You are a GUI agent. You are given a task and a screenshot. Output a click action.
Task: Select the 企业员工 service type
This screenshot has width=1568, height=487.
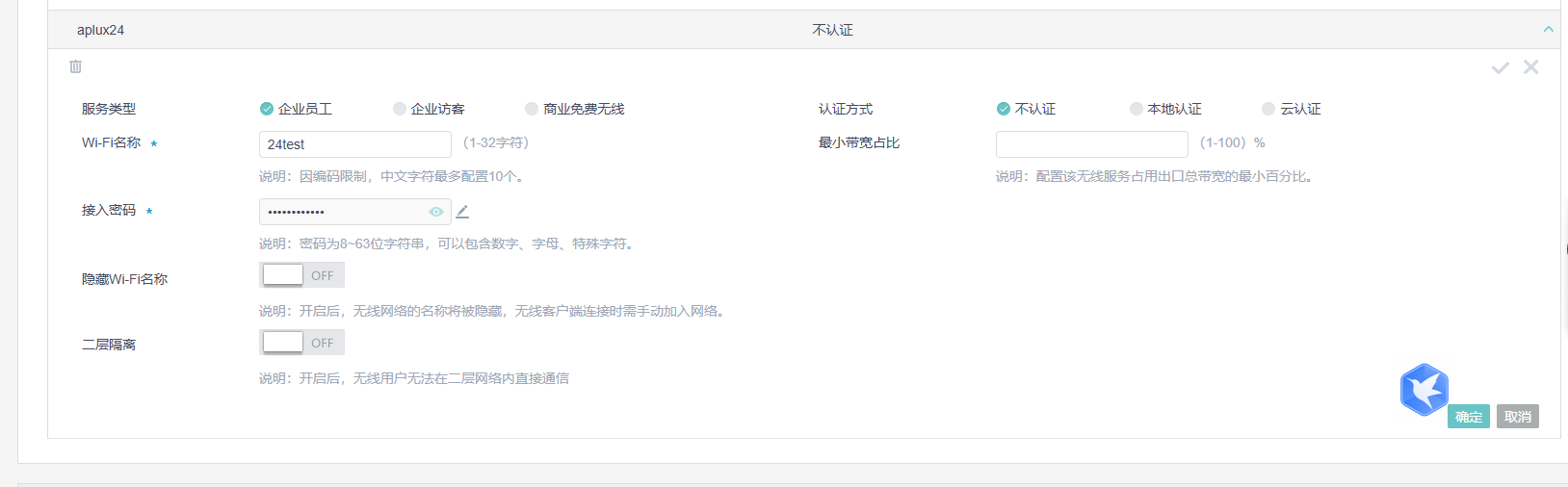pyautogui.click(x=267, y=109)
